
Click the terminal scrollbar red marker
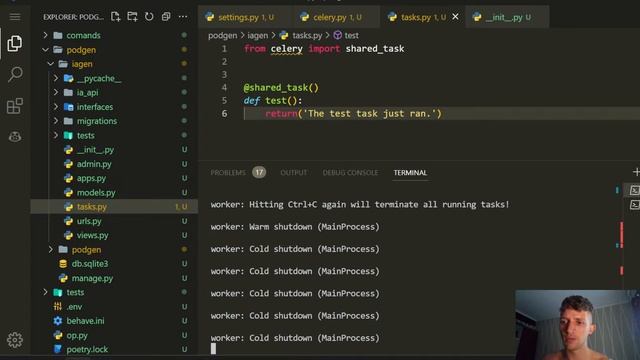(622, 235)
